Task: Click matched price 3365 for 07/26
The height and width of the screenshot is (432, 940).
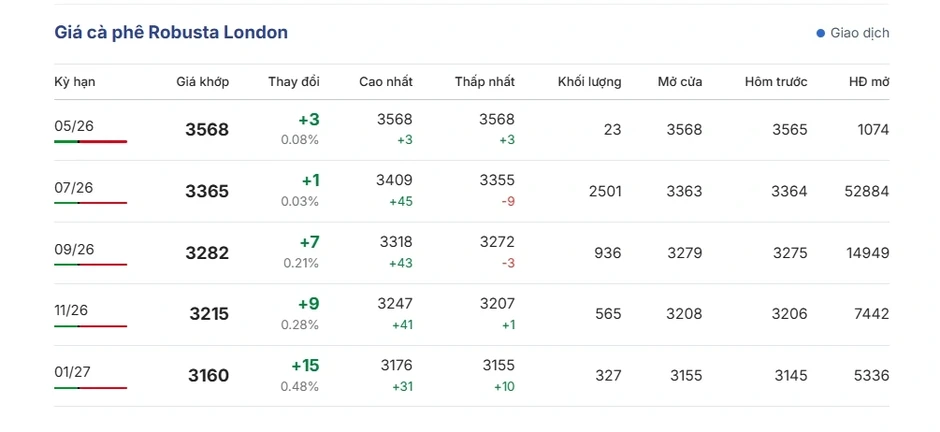Action: pyautogui.click(x=207, y=192)
